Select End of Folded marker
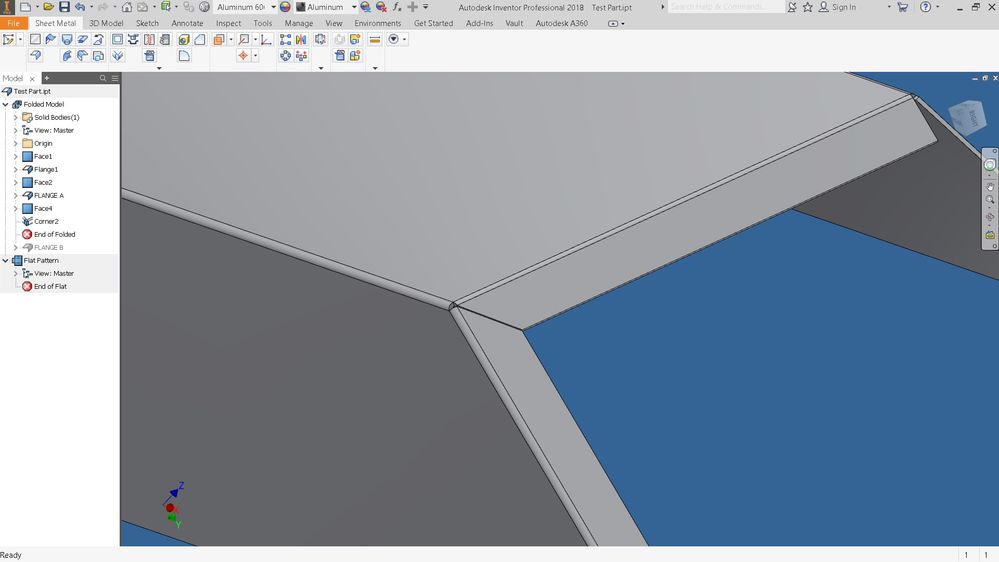Viewport: 999px width, 562px height. 54,234
